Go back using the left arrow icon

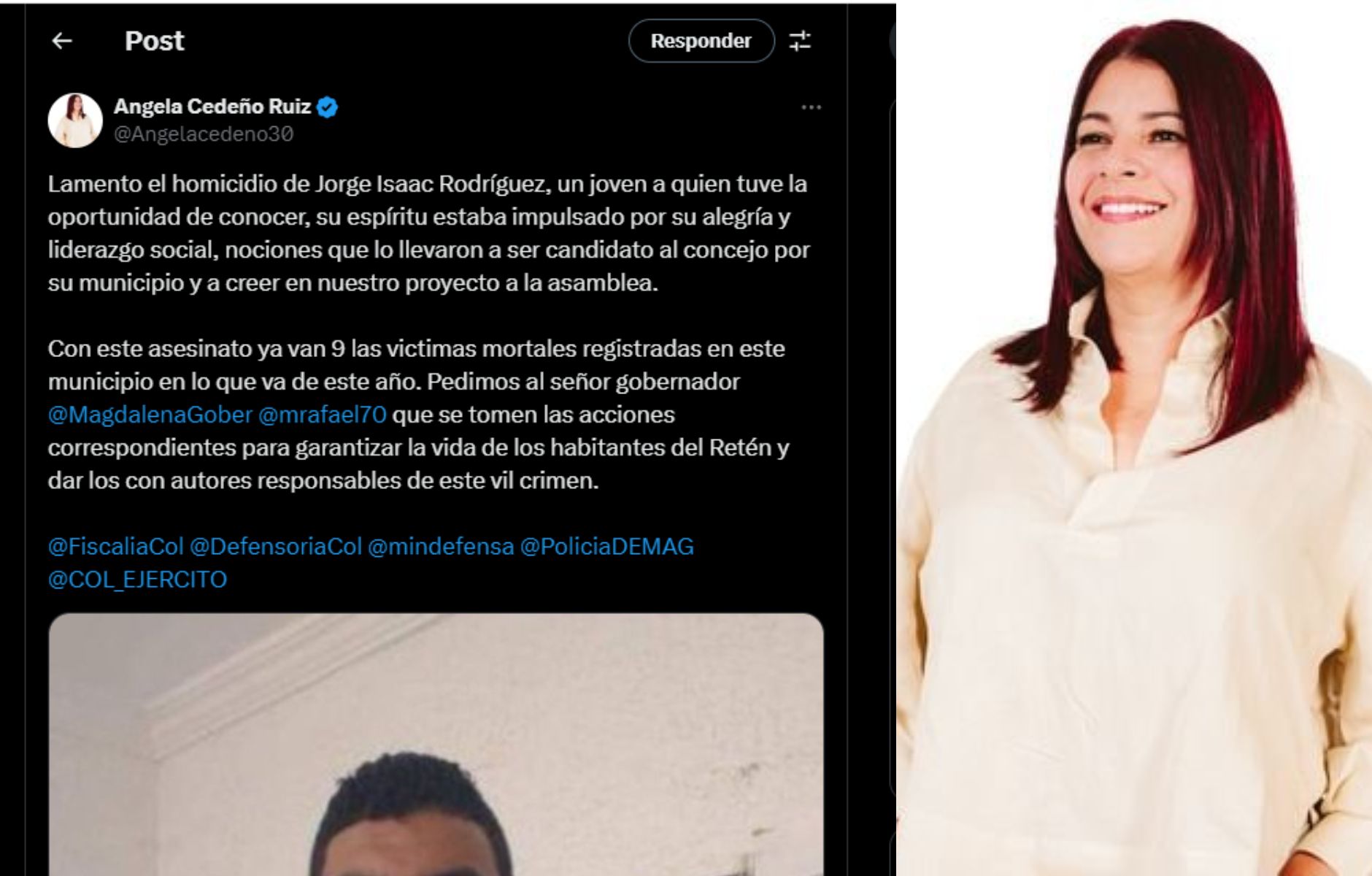[x=62, y=41]
